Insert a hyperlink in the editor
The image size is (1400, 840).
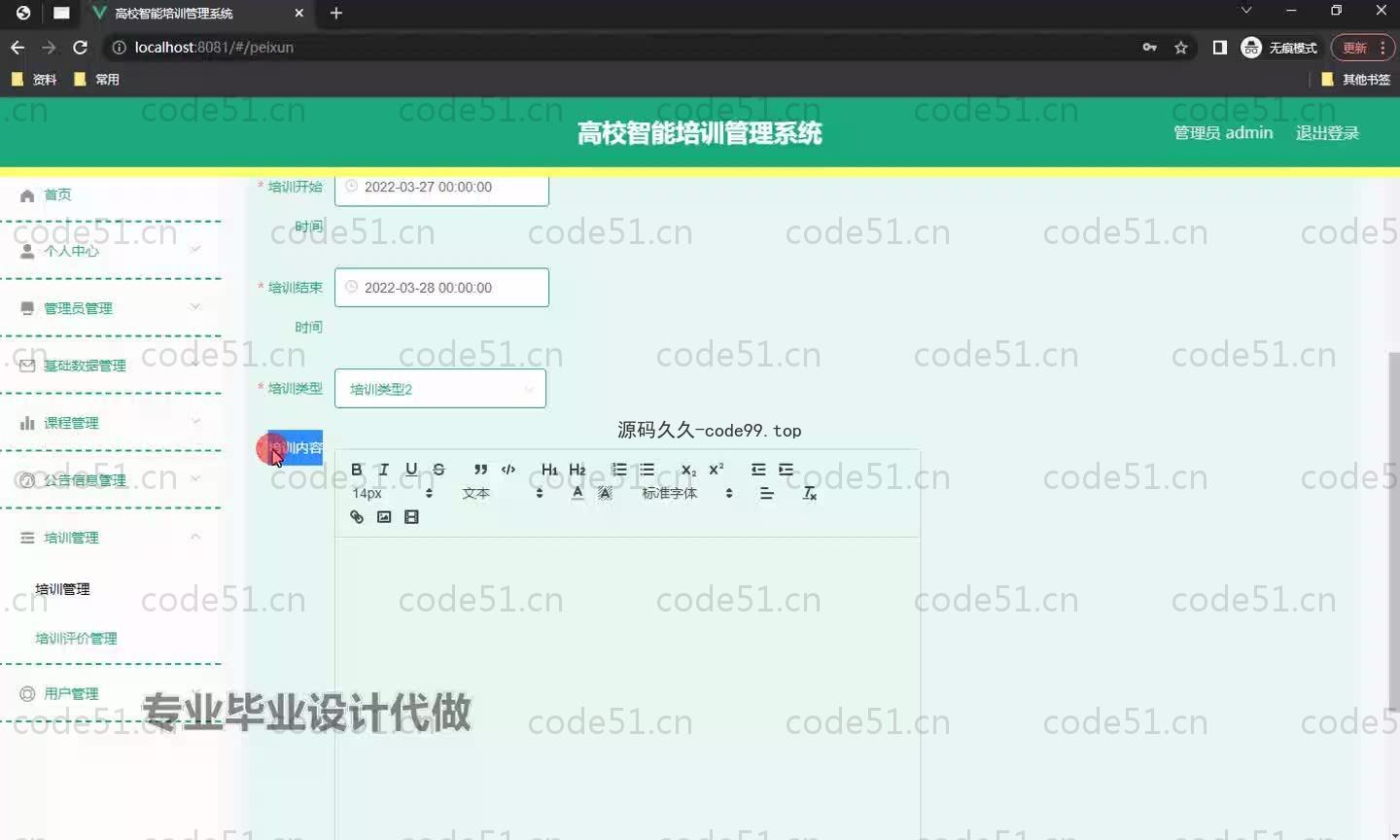tap(357, 517)
